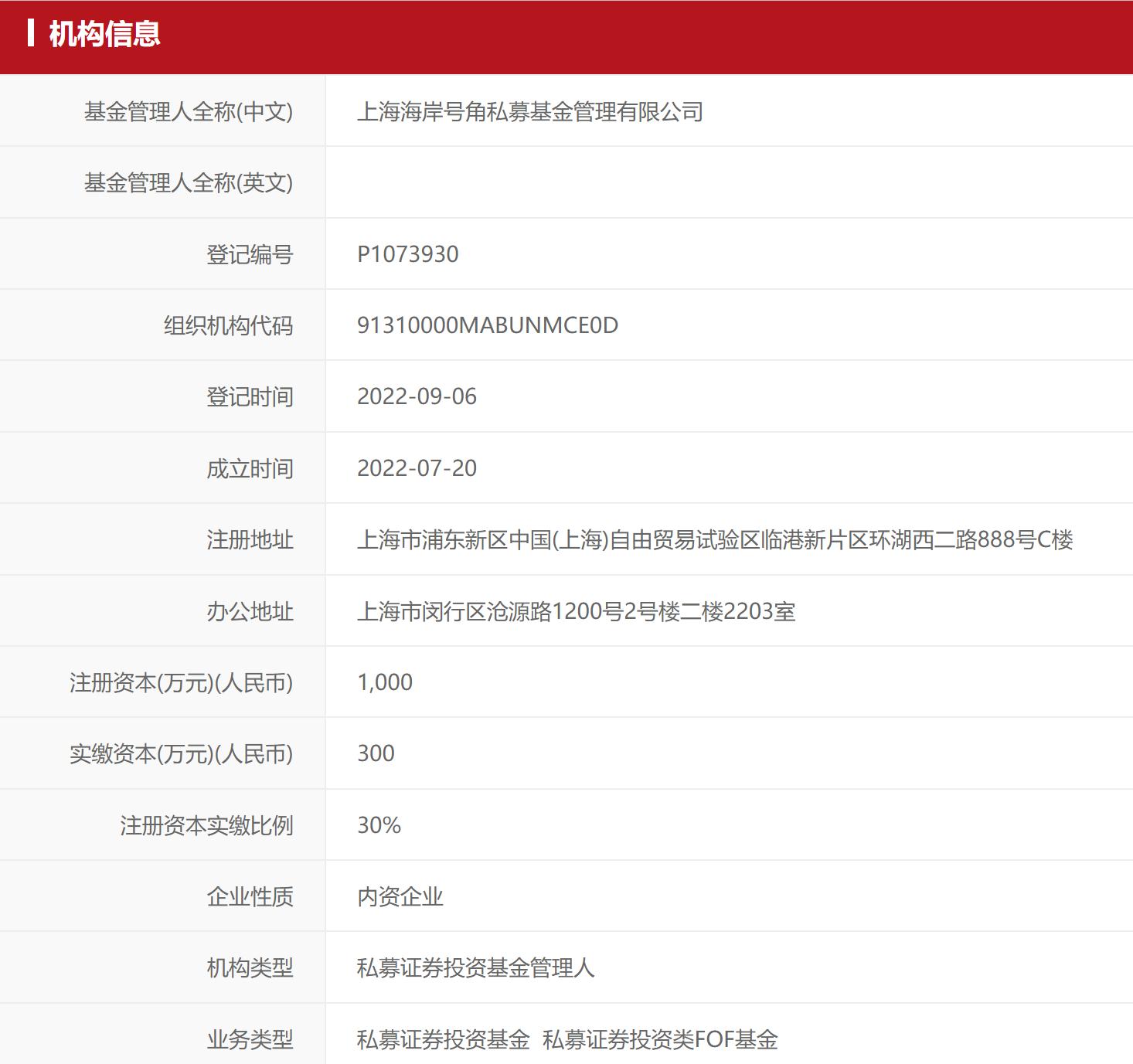This screenshot has width=1133, height=1064.
Task: Click the 成立时间 label
Action: (250, 468)
